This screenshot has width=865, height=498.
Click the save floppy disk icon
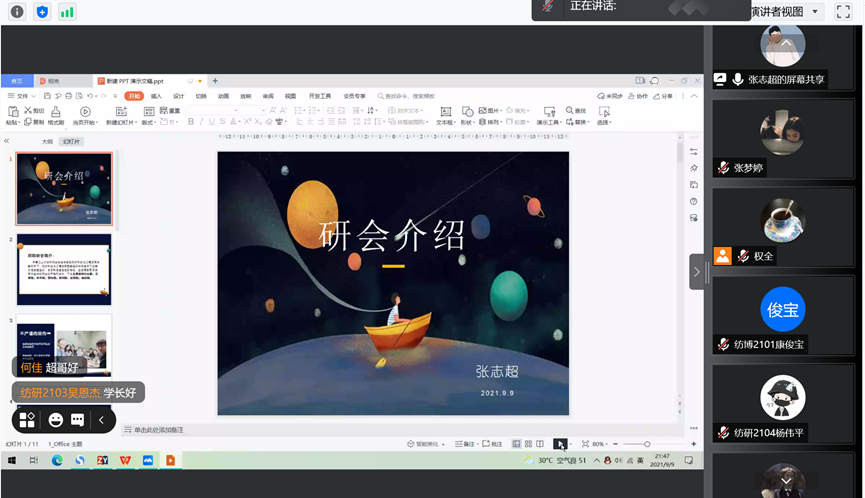pos(47,96)
